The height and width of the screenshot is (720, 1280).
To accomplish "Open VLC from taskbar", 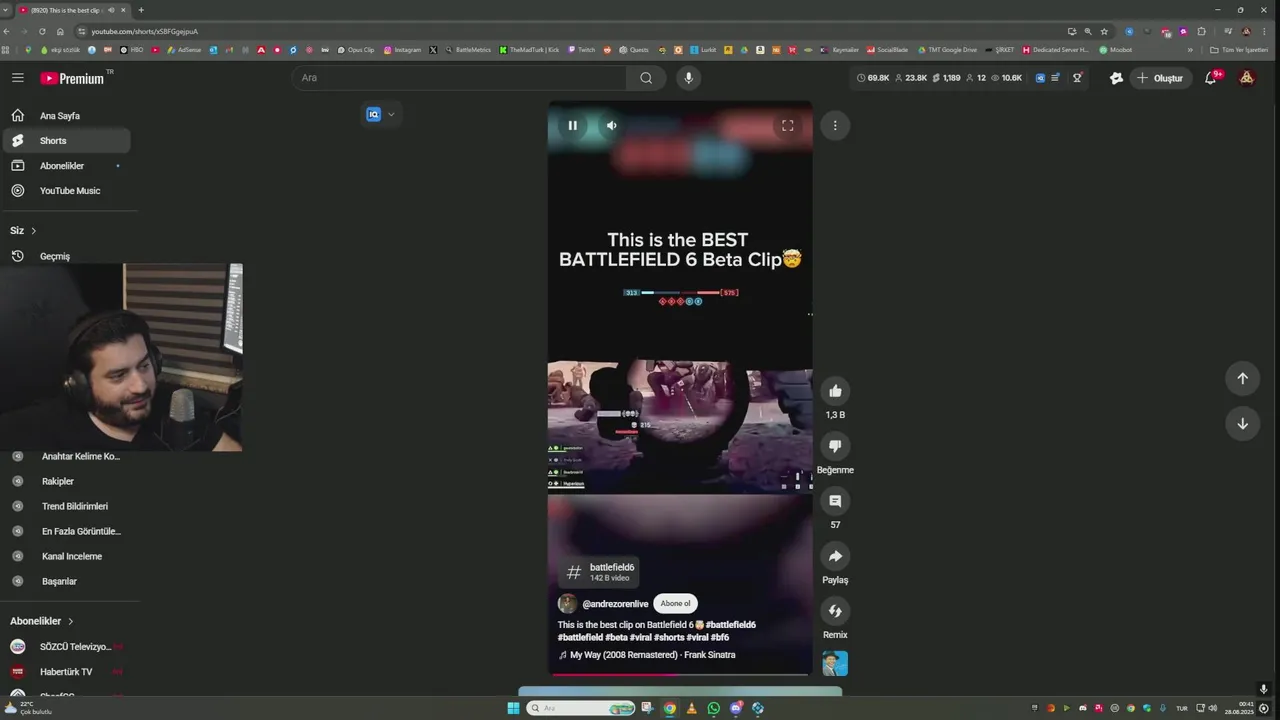I will pos(691,708).
